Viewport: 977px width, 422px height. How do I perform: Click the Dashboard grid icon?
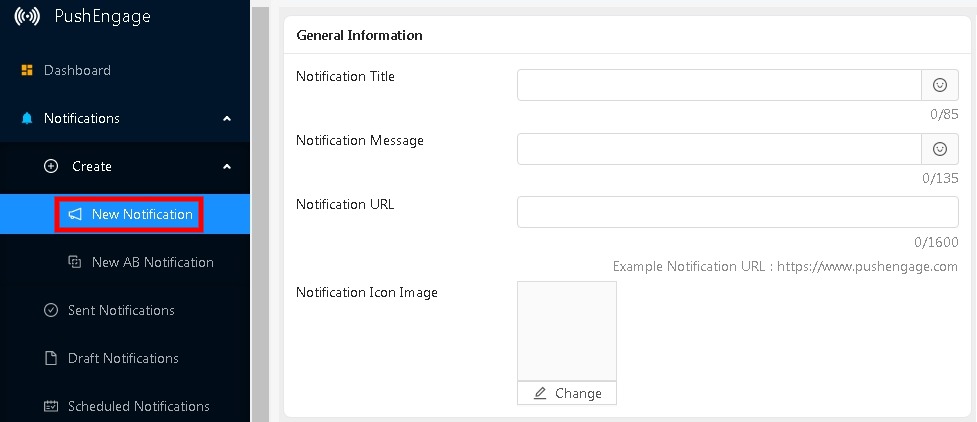point(27,70)
